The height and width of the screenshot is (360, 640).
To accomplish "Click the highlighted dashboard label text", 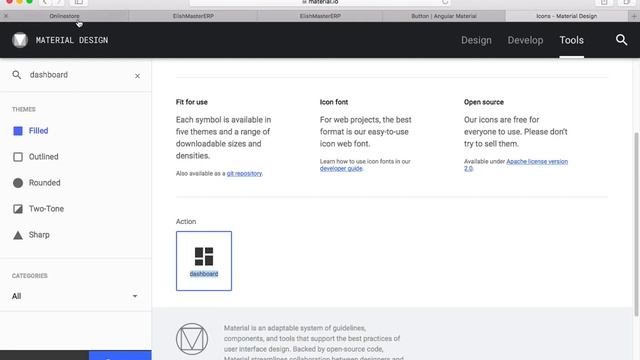I will (x=204, y=273).
